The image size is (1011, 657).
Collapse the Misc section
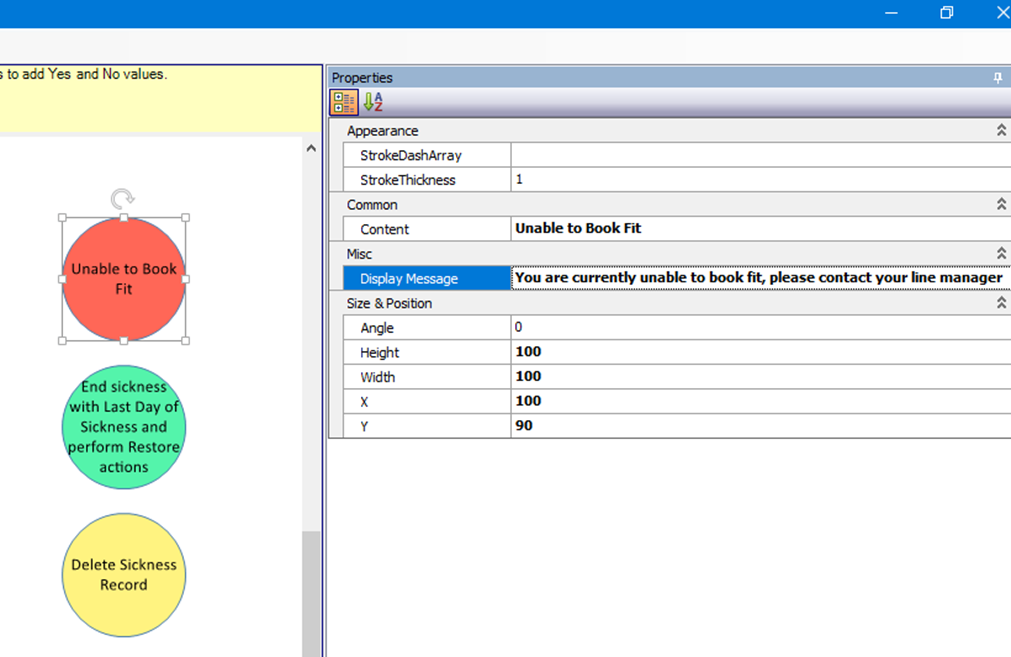[x=1001, y=254]
